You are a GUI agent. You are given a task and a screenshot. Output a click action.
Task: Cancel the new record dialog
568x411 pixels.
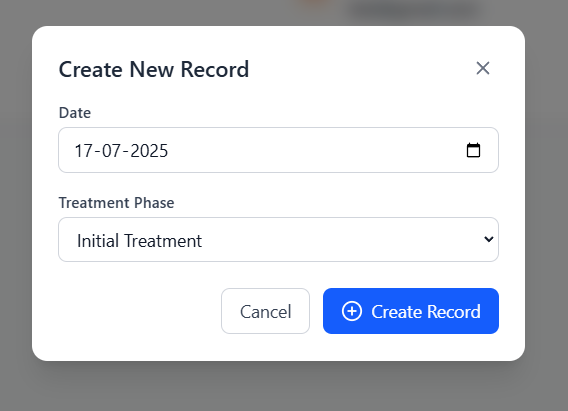266,311
